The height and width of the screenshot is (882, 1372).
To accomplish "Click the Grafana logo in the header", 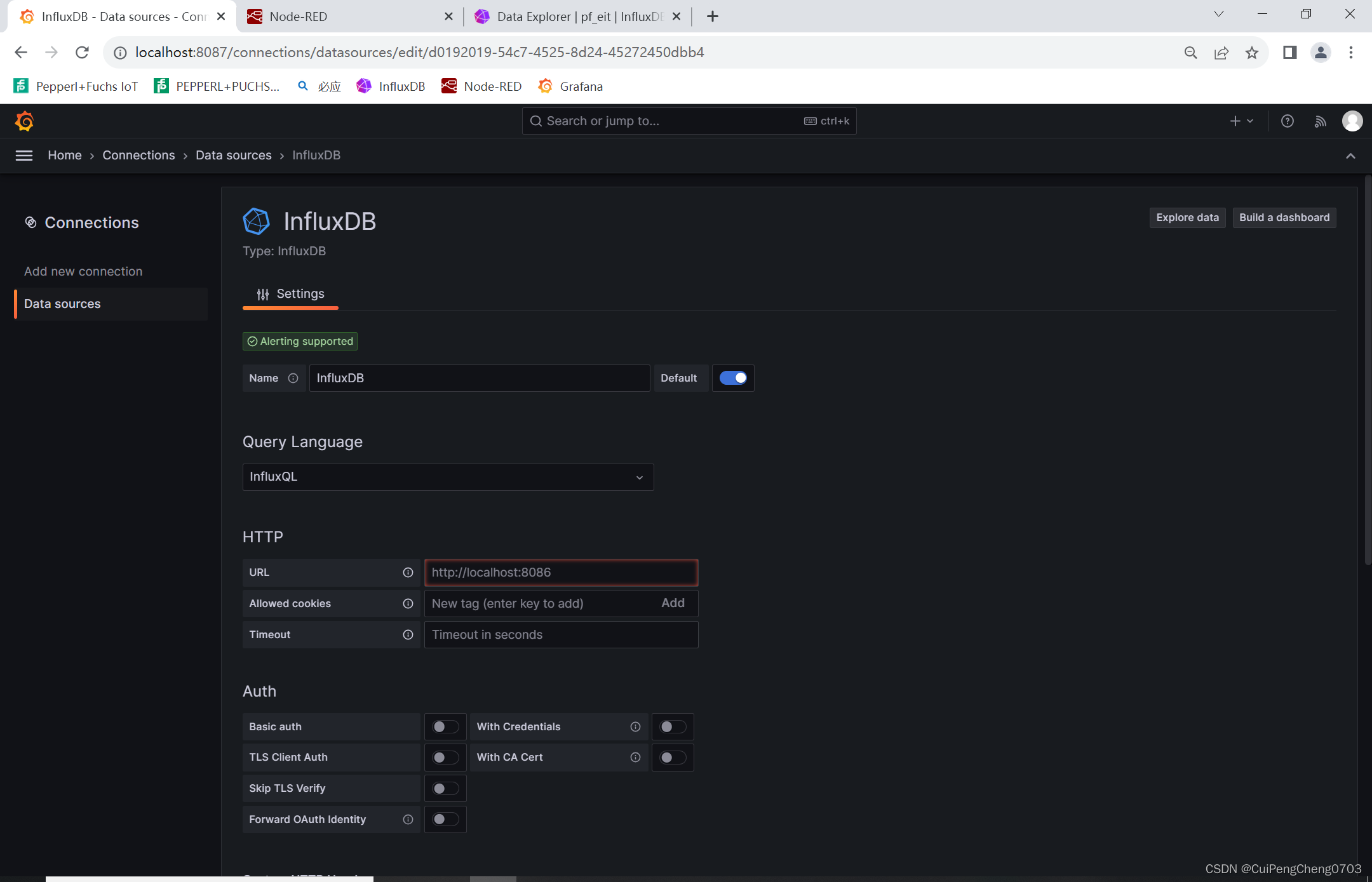I will coord(24,121).
